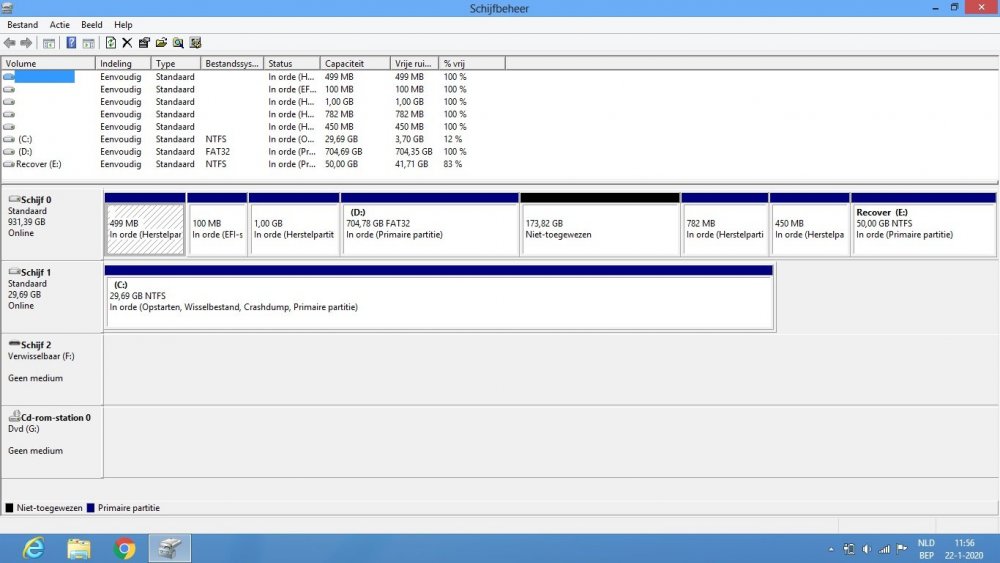Sort list by Bestandssysteem column header
This screenshot has width=1000, height=563.
pos(231,64)
